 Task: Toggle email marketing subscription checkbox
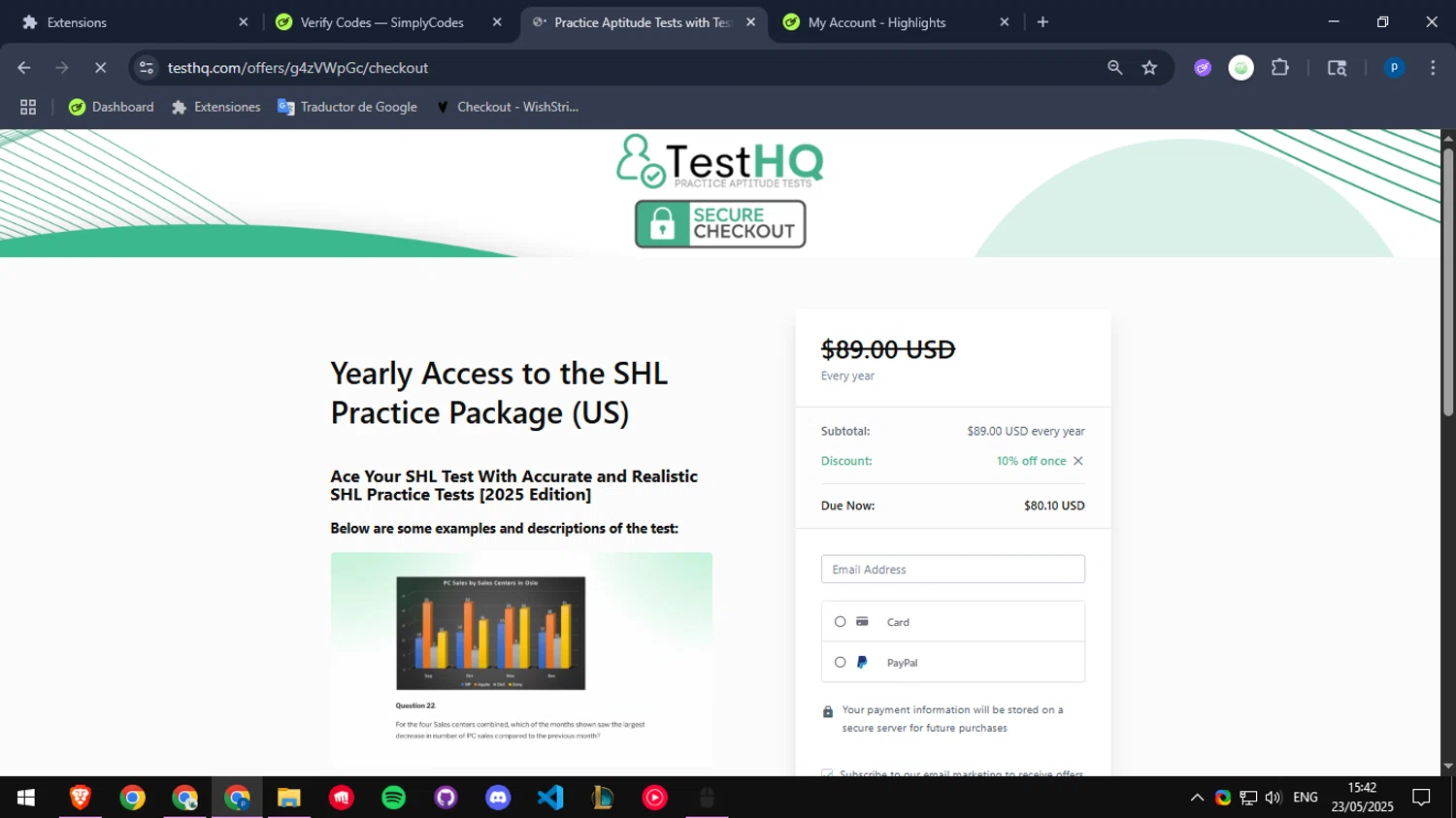tap(827, 773)
